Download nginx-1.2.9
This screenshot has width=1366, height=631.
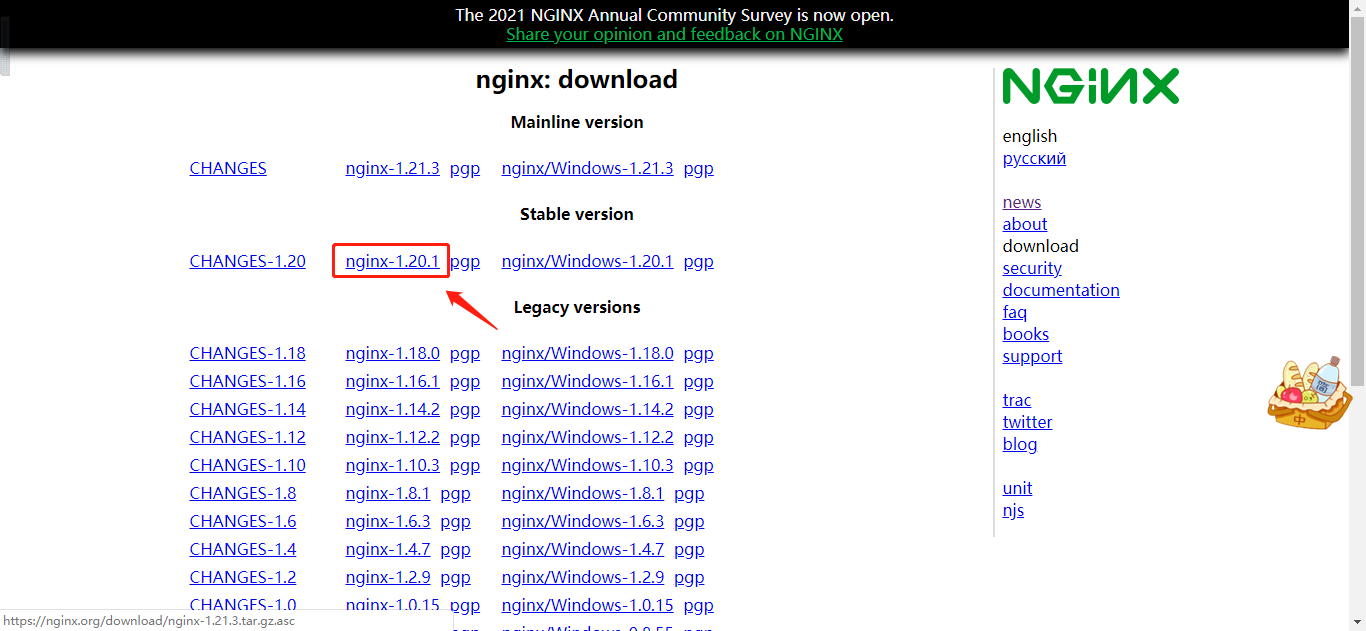[x=388, y=577]
